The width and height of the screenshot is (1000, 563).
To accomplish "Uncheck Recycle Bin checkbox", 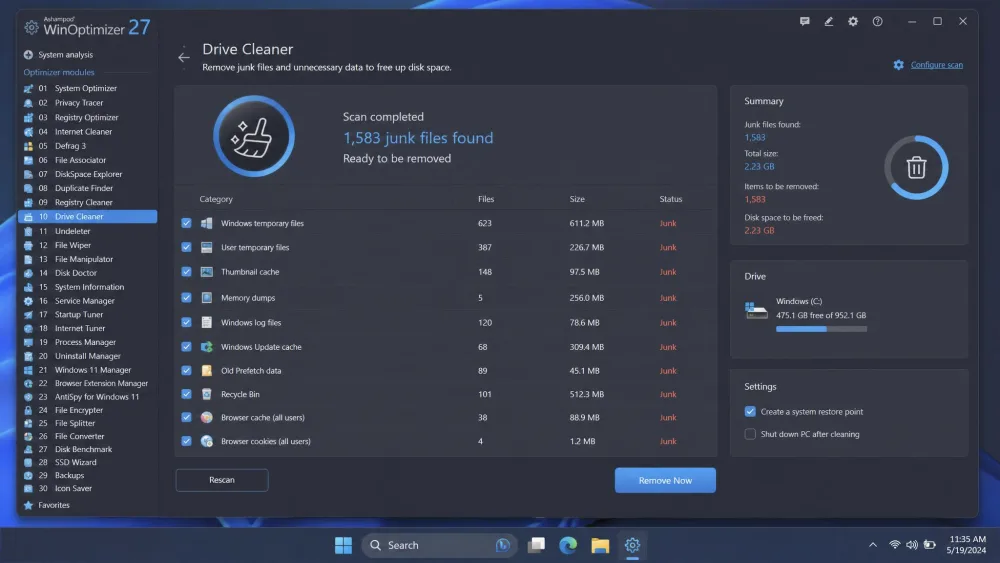I will (x=186, y=394).
